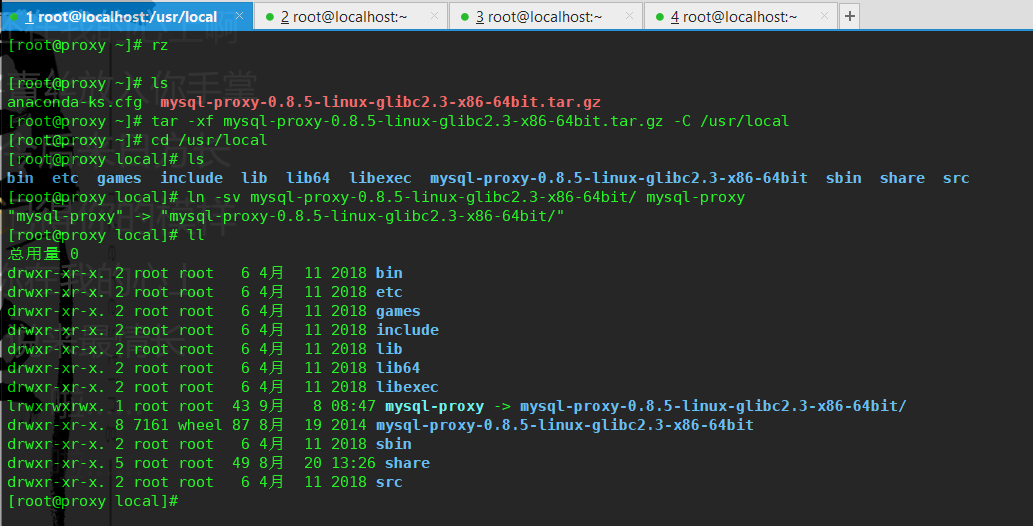Click 'games' in the horizontal ls listing
The width and height of the screenshot is (1033, 526).
(x=119, y=178)
